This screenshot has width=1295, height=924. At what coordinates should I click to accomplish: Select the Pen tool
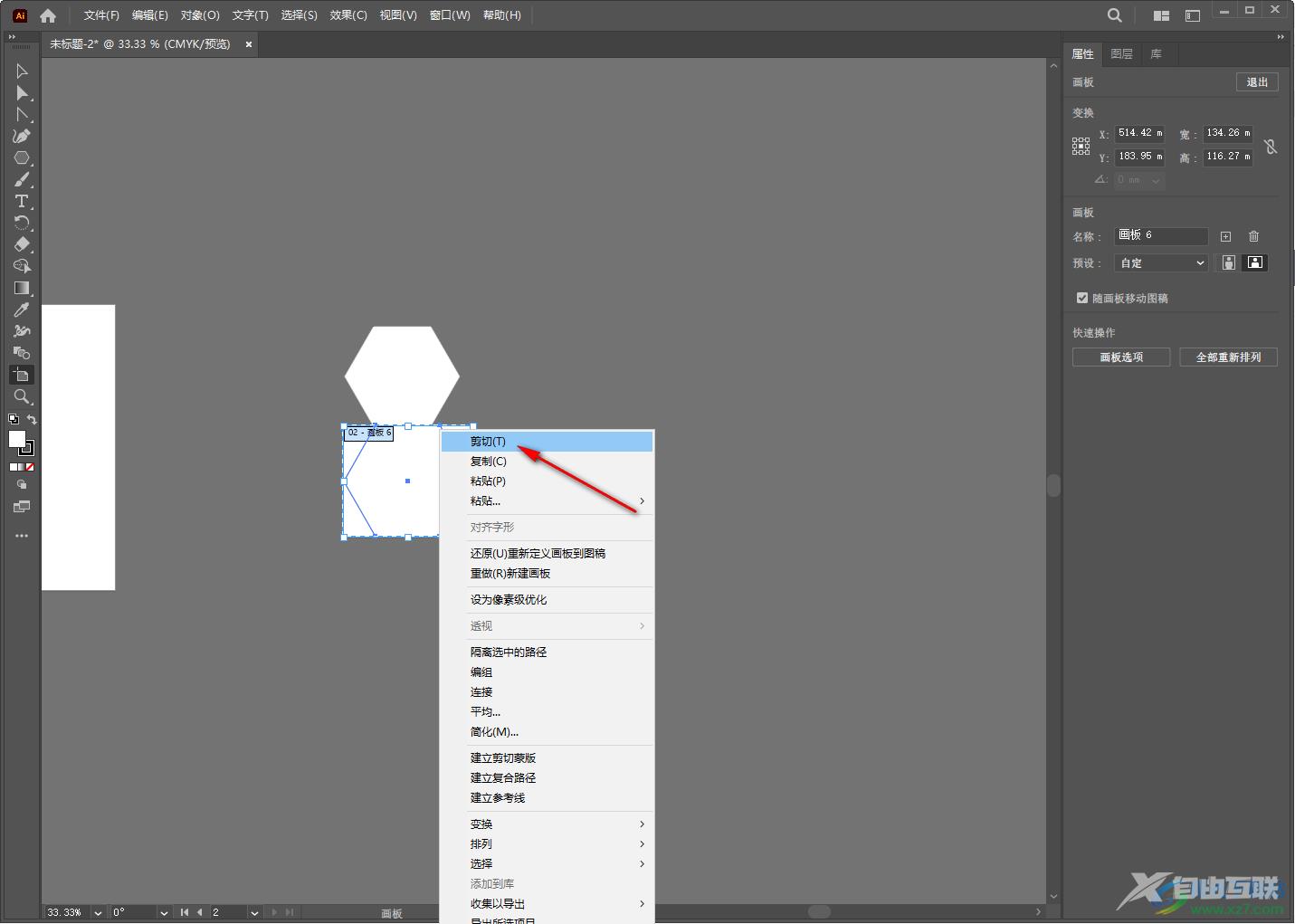click(22, 137)
